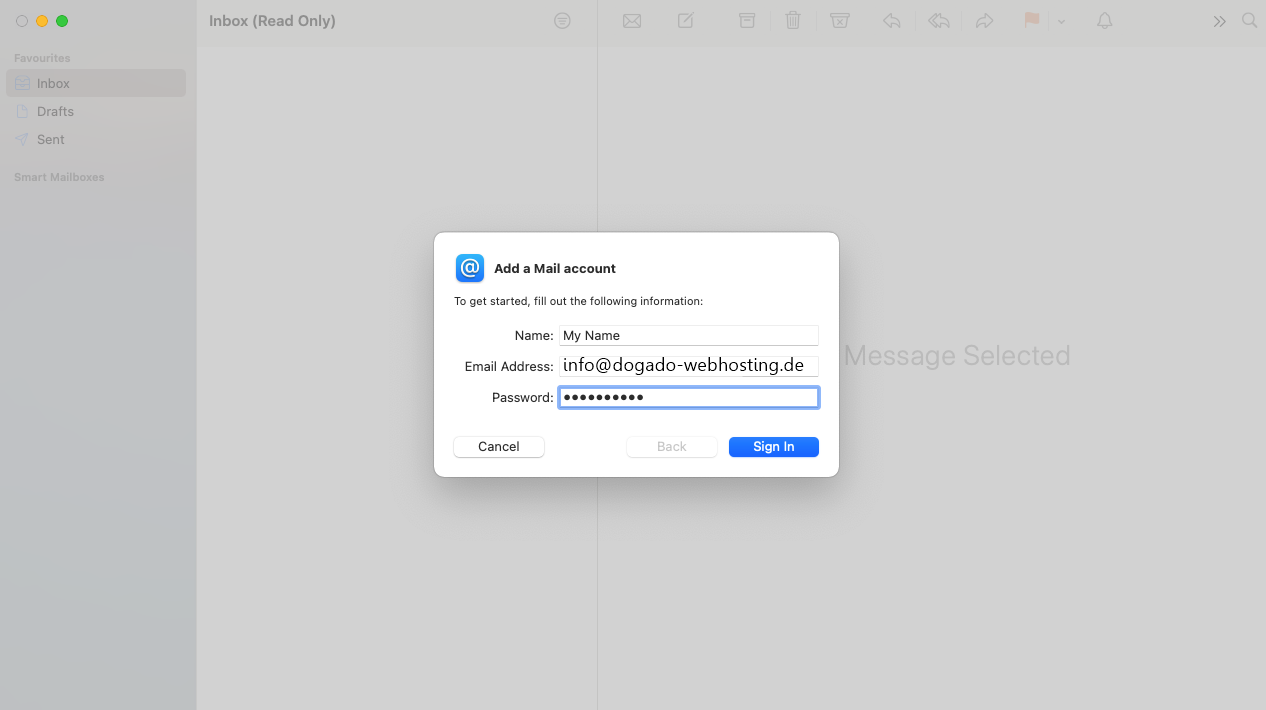Screen dimensions: 1266x710
Task: Click the Reply All icon
Action: [x=939, y=21]
